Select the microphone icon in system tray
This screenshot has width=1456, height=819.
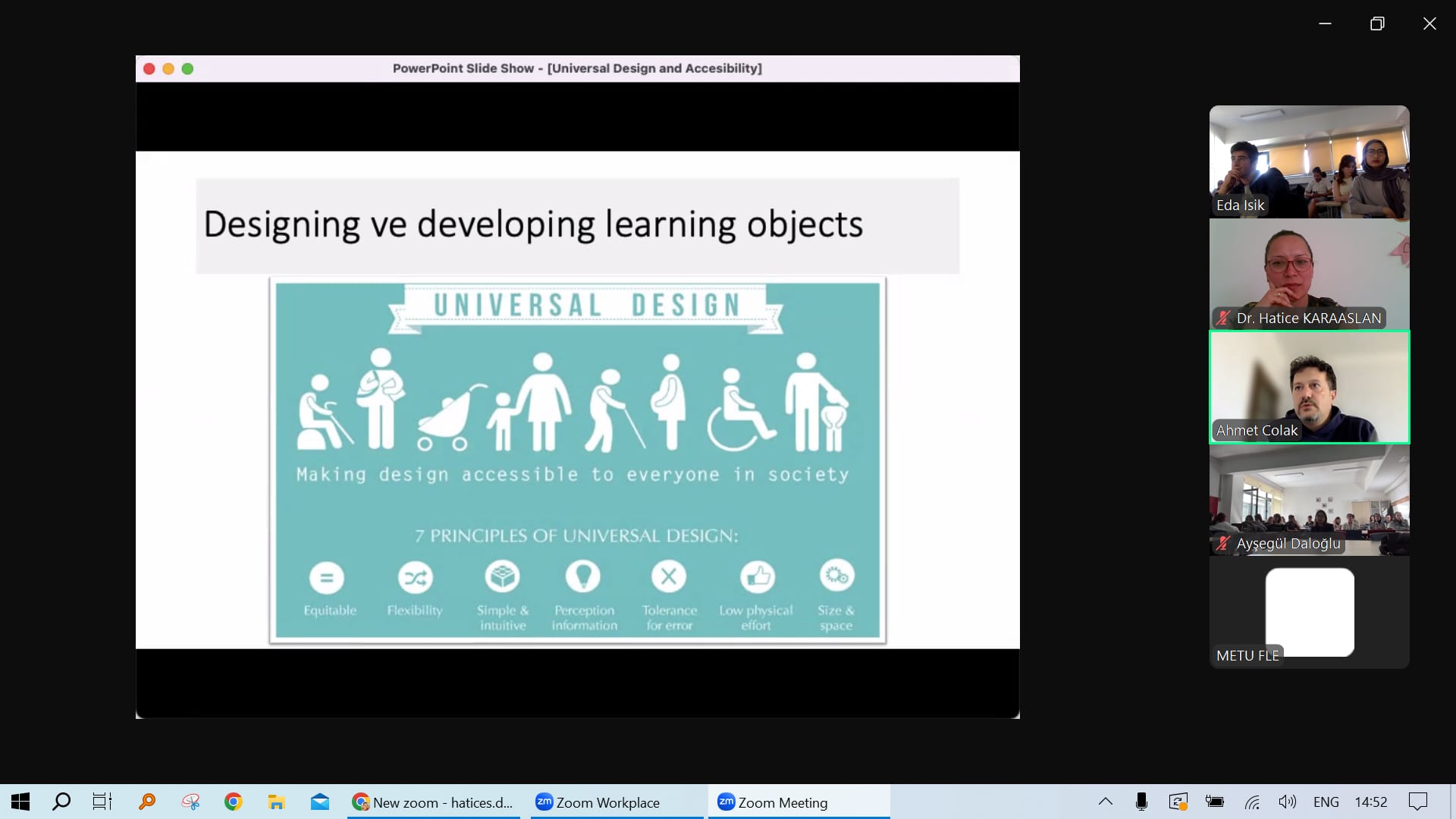click(1141, 802)
